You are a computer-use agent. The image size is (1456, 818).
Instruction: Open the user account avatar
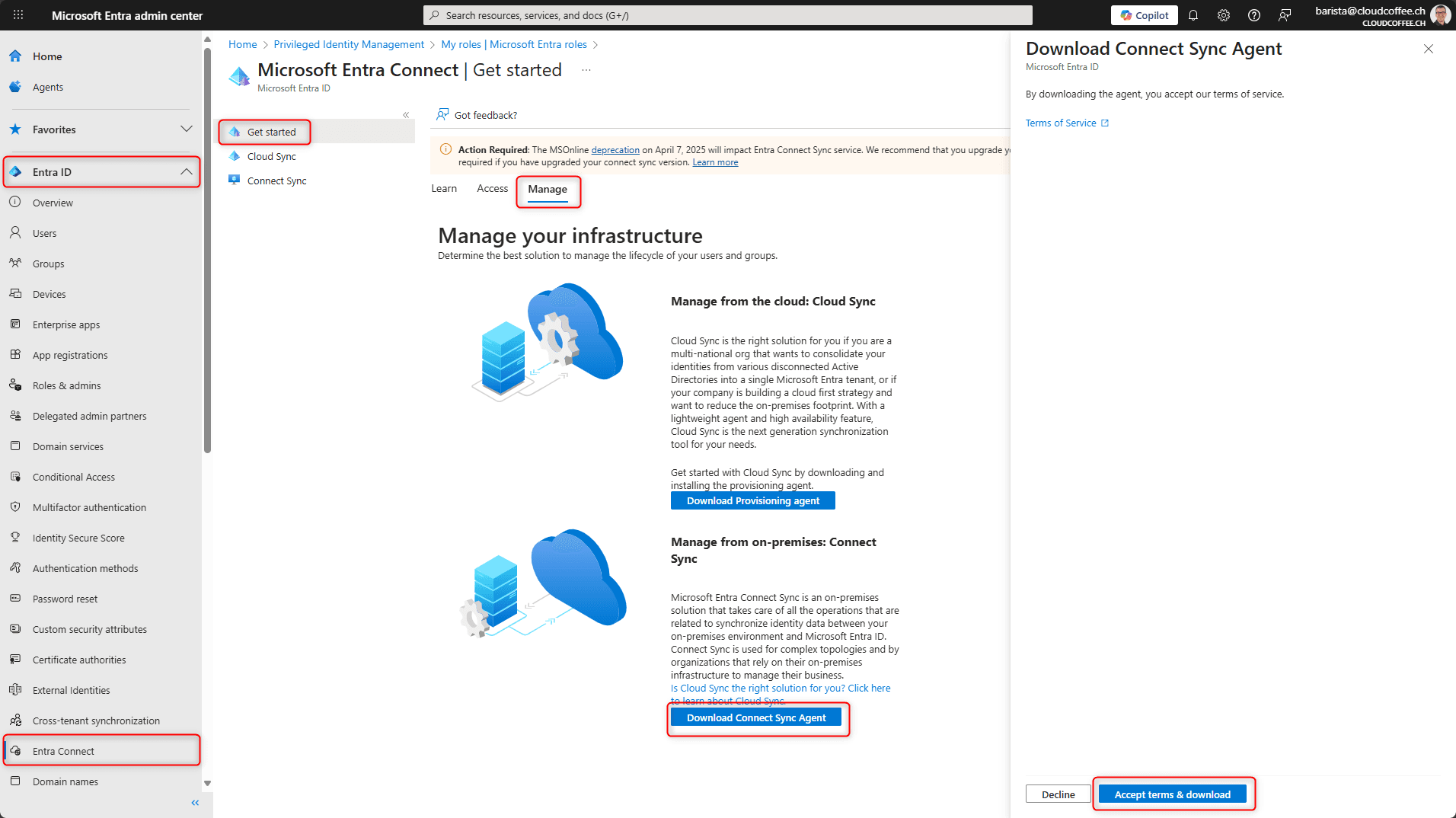pos(1440,15)
